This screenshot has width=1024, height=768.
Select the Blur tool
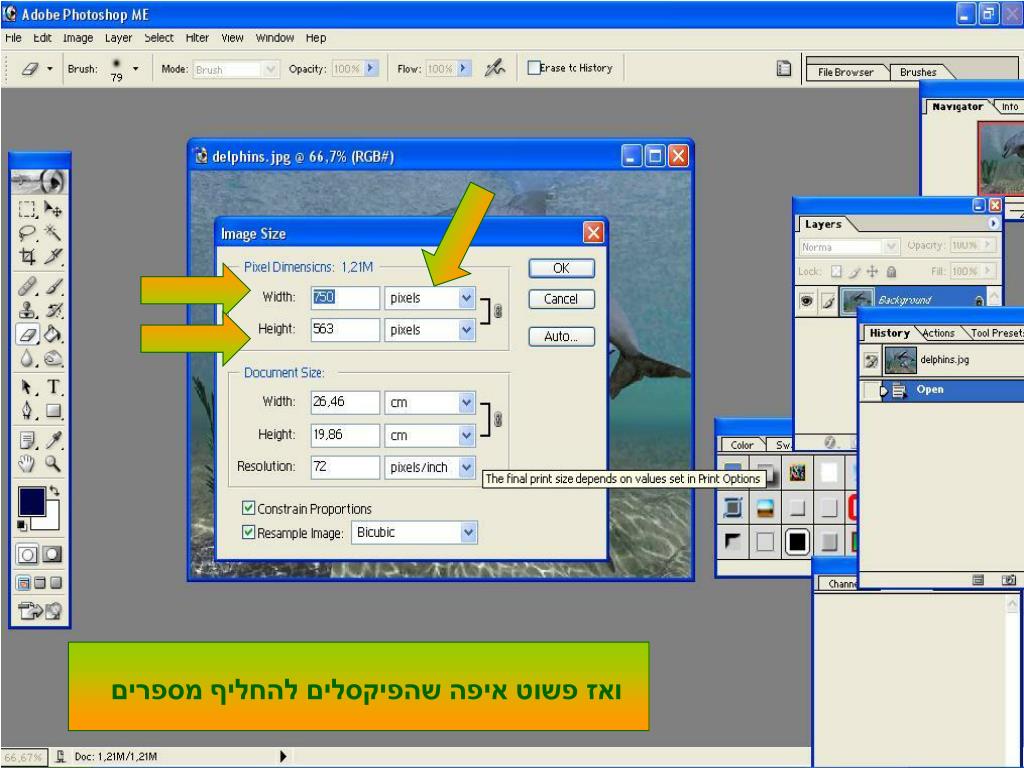pyautogui.click(x=27, y=358)
